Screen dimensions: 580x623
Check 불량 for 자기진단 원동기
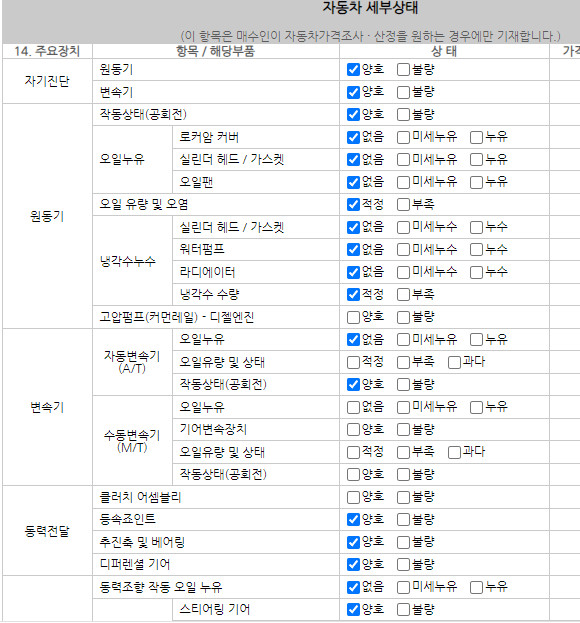[403, 70]
